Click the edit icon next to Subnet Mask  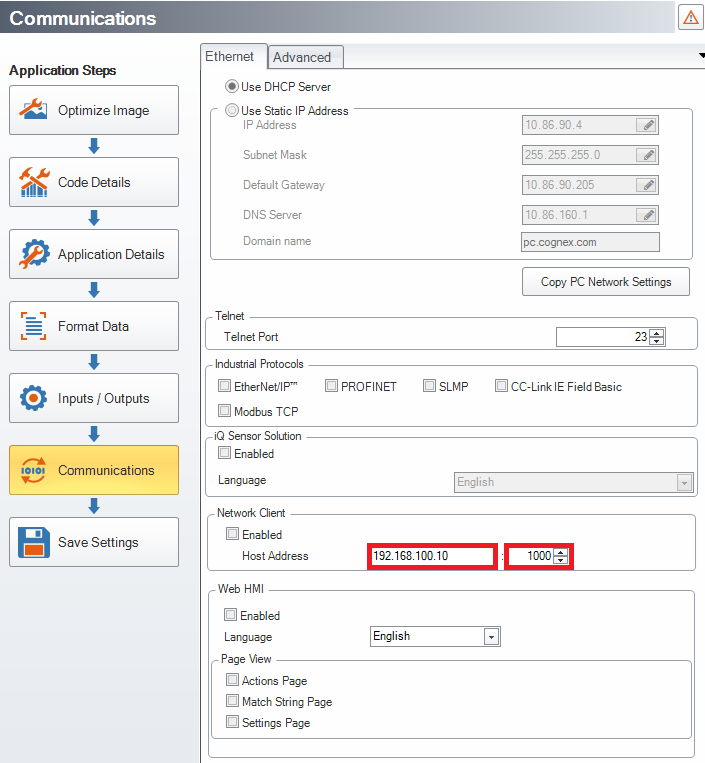[648, 155]
